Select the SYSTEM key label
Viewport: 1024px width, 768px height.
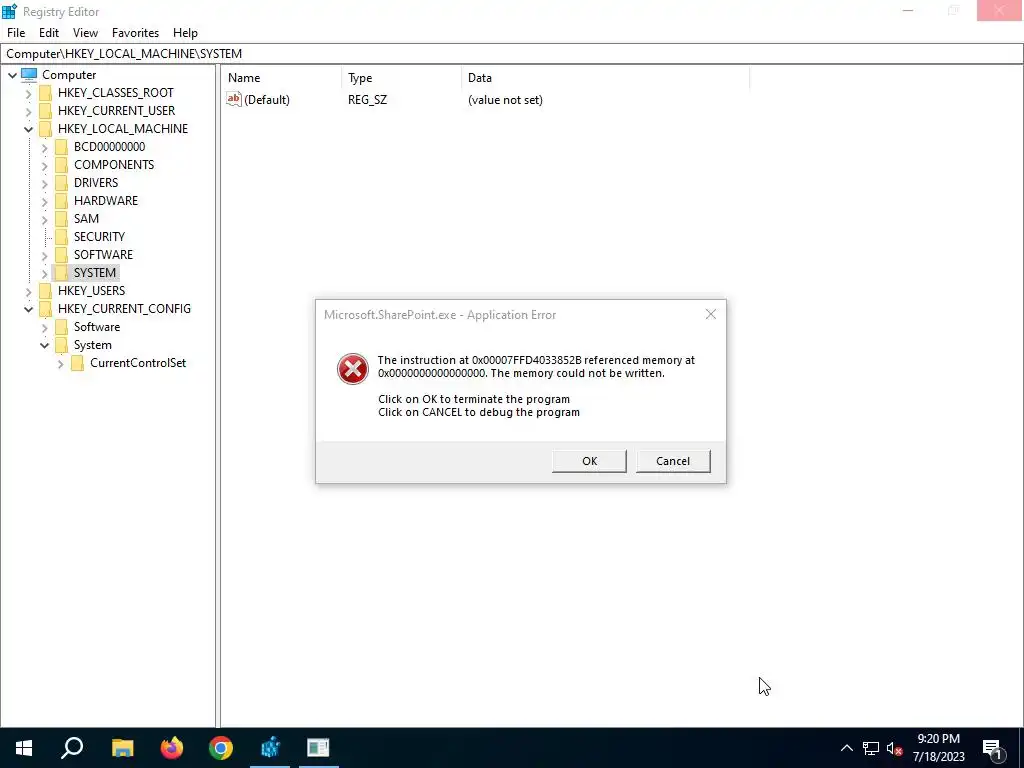pyautogui.click(x=95, y=272)
